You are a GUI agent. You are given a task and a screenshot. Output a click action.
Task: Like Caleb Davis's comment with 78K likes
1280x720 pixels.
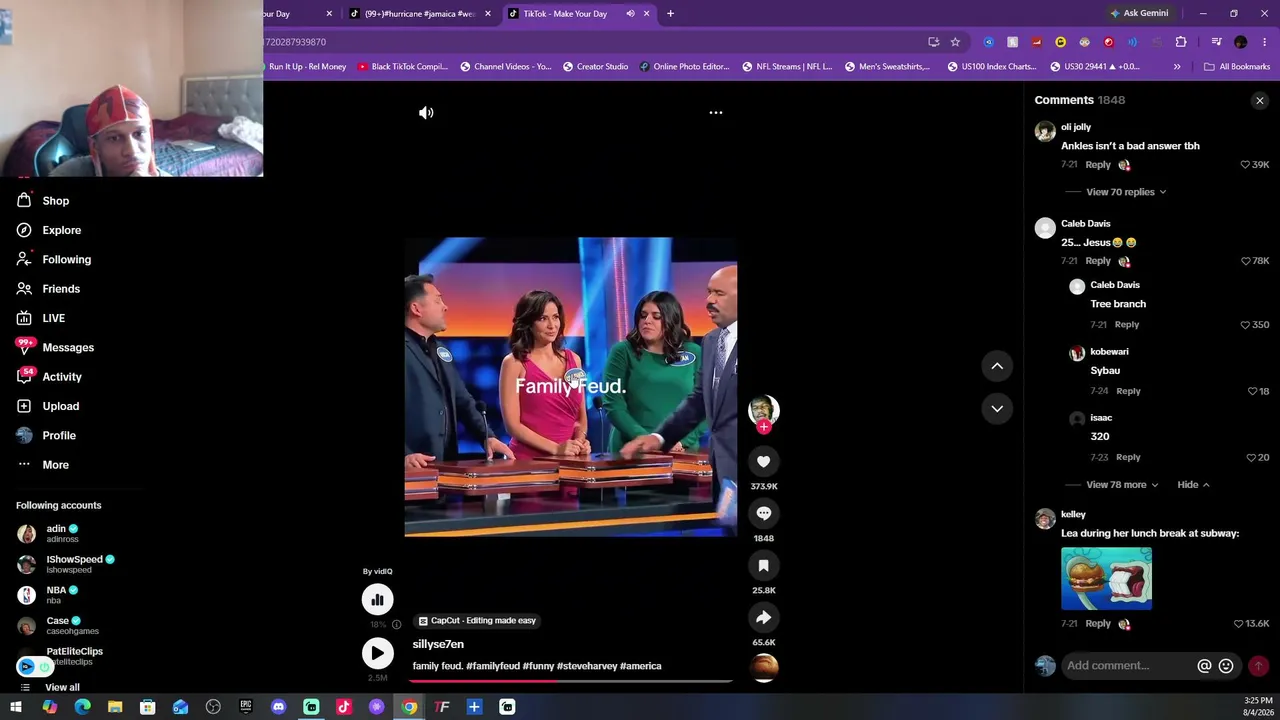(x=1245, y=261)
